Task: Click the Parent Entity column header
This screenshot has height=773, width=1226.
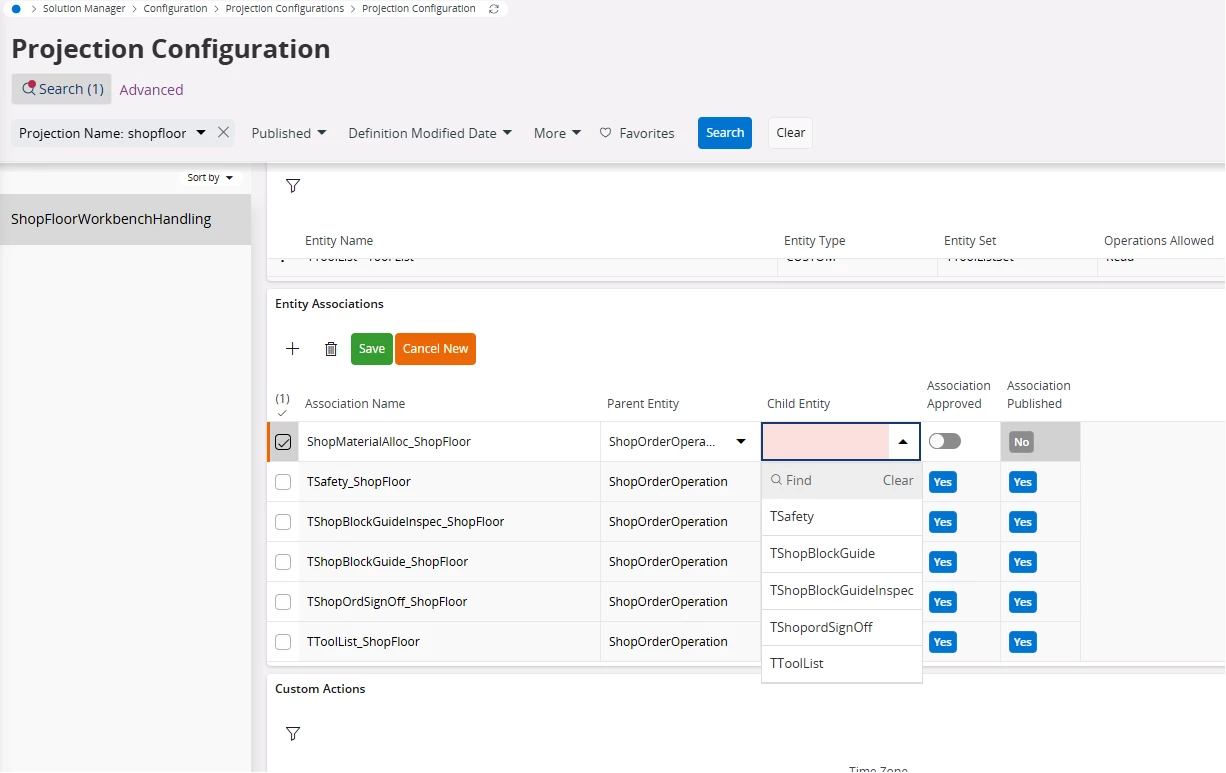Action: (643, 404)
